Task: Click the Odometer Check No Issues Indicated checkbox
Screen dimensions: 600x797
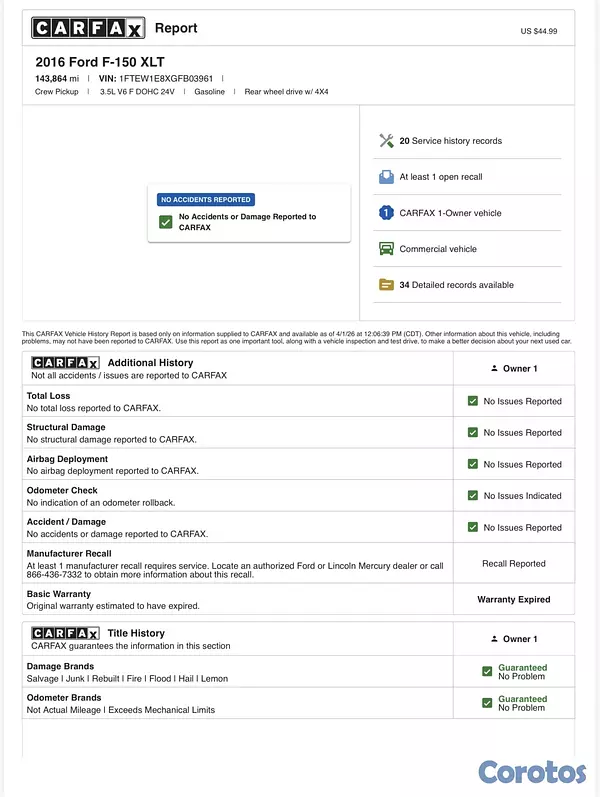Action: [x=473, y=496]
